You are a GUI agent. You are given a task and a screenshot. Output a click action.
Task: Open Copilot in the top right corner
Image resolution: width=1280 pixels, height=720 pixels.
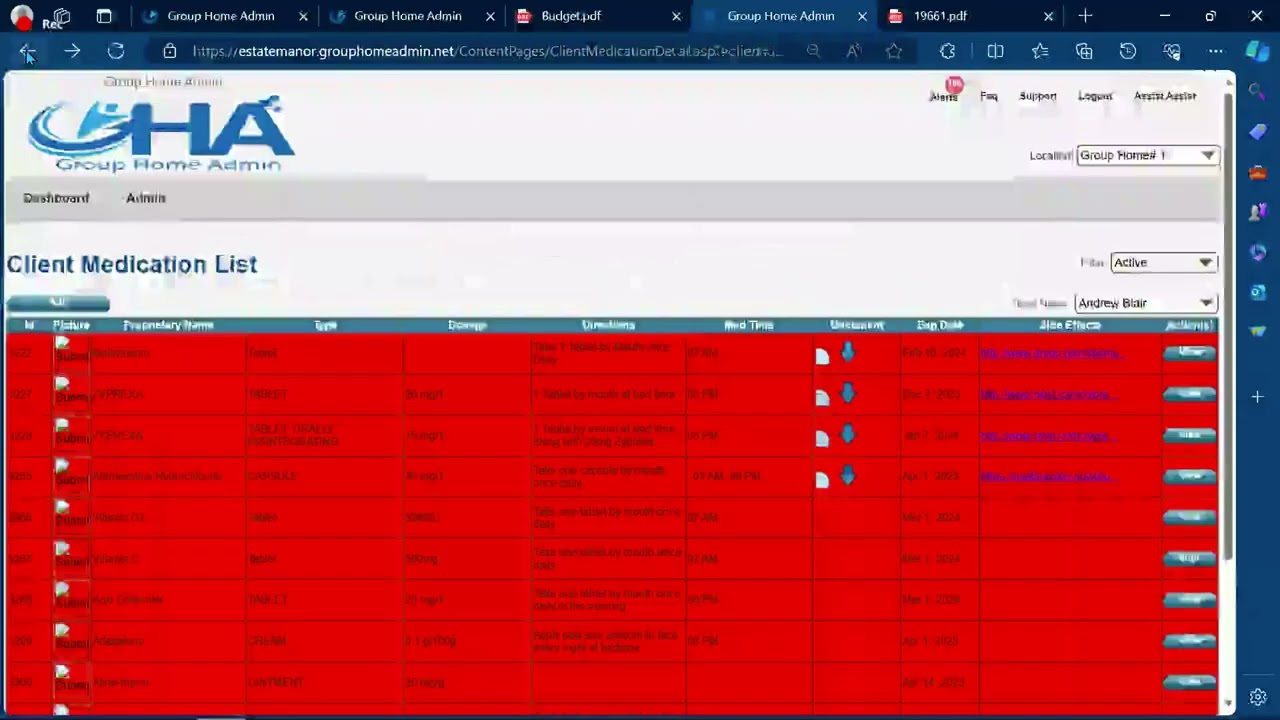[1257, 51]
